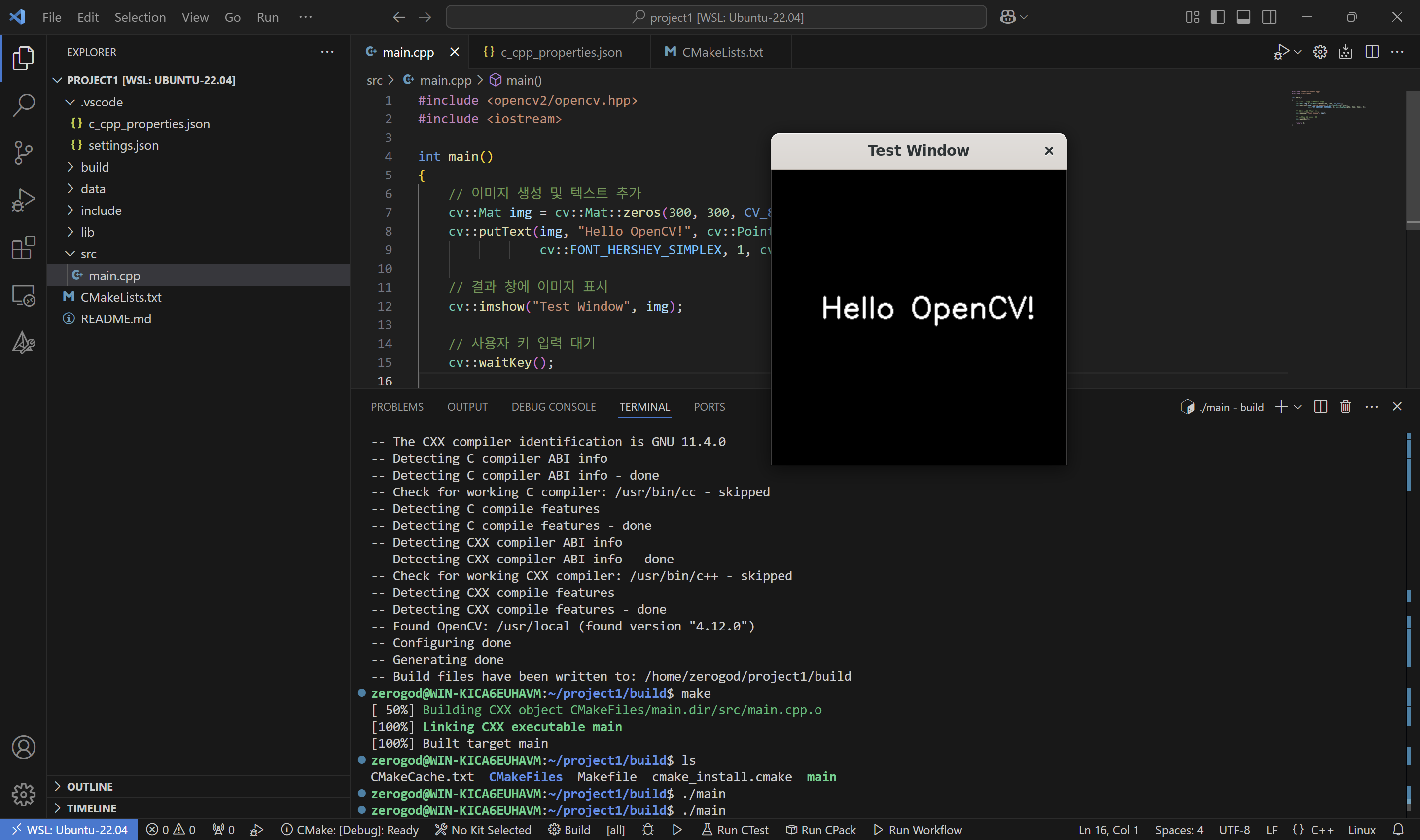The image size is (1420, 840).
Task: Toggle the bottom panel layout button
Action: point(1243,17)
